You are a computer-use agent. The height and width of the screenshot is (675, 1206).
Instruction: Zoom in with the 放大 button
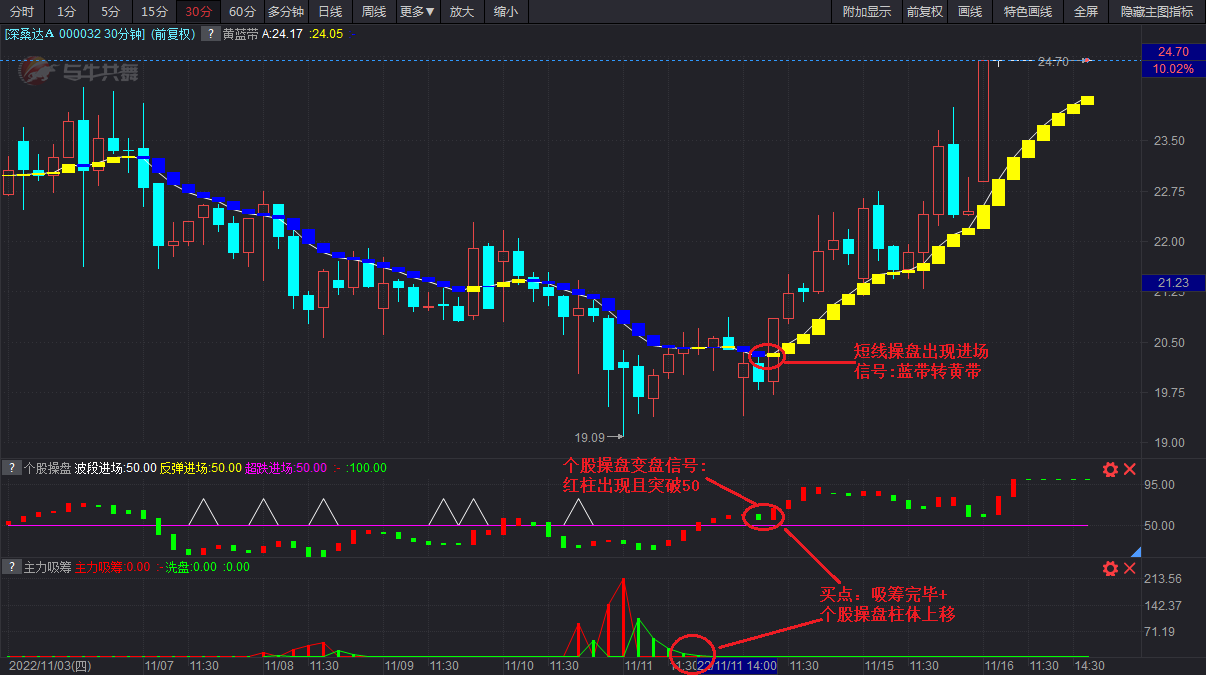click(x=461, y=12)
